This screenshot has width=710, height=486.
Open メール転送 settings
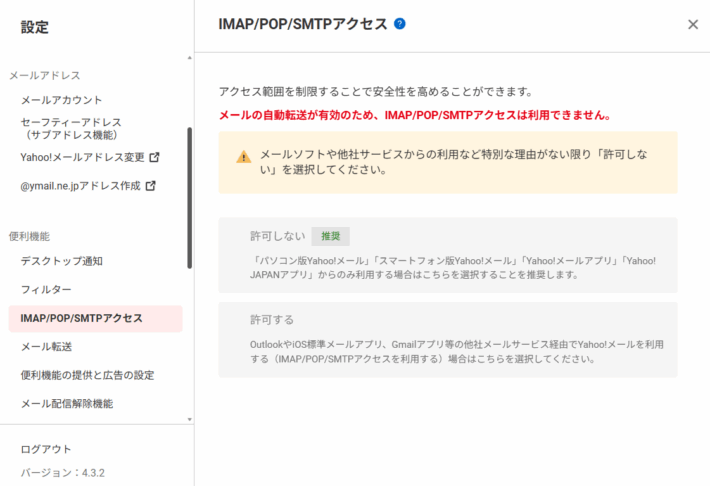[46, 346]
